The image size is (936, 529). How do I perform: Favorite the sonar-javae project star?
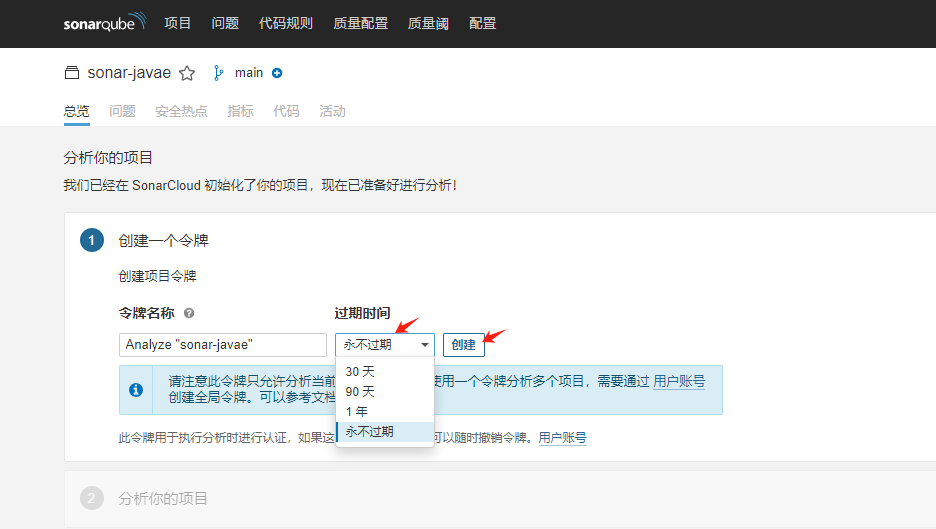pyautogui.click(x=187, y=73)
